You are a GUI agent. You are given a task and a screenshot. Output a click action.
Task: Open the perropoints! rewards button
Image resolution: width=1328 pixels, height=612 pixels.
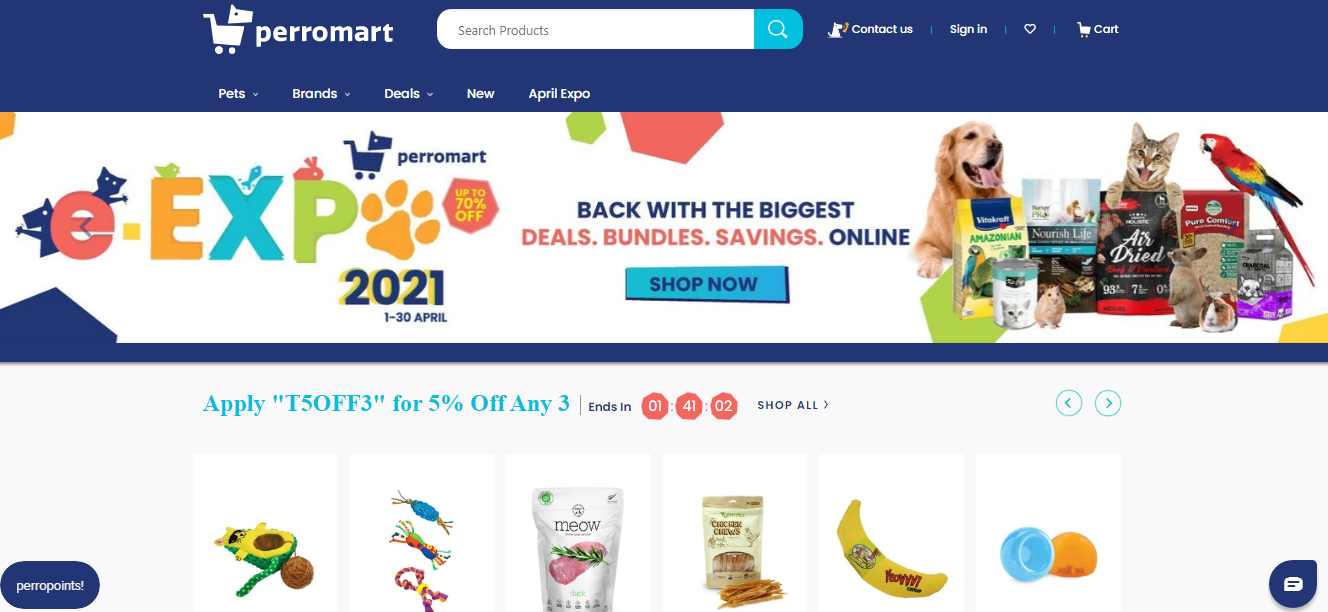pyautogui.click(x=50, y=585)
